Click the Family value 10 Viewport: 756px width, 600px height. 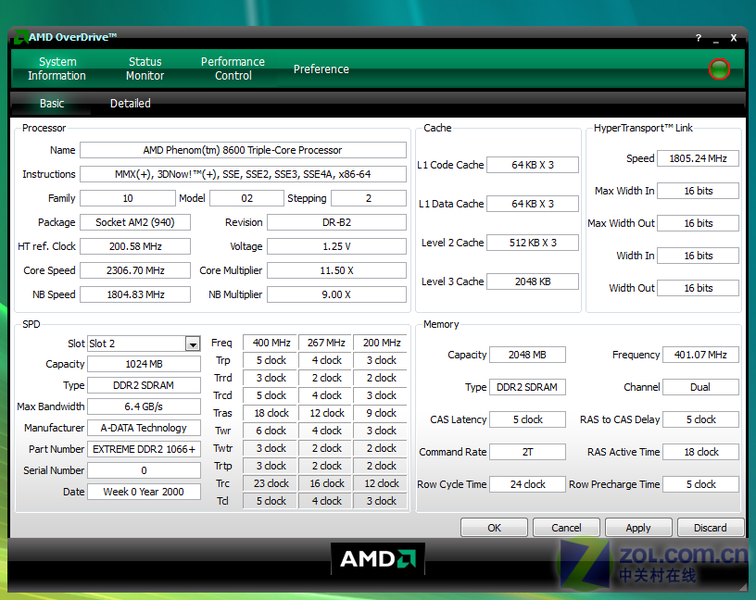pyautogui.click(x=128, y=198)
